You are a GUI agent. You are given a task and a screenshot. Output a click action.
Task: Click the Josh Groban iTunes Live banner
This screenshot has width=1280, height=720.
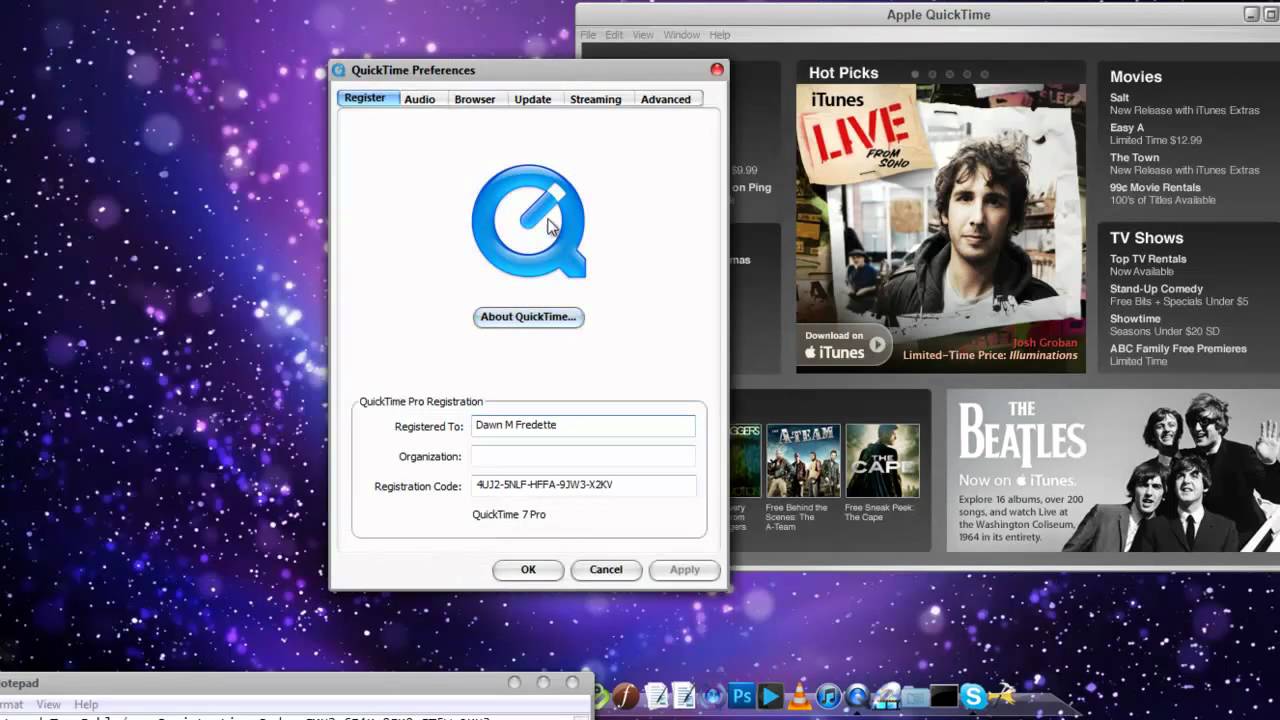pos(941,229)
